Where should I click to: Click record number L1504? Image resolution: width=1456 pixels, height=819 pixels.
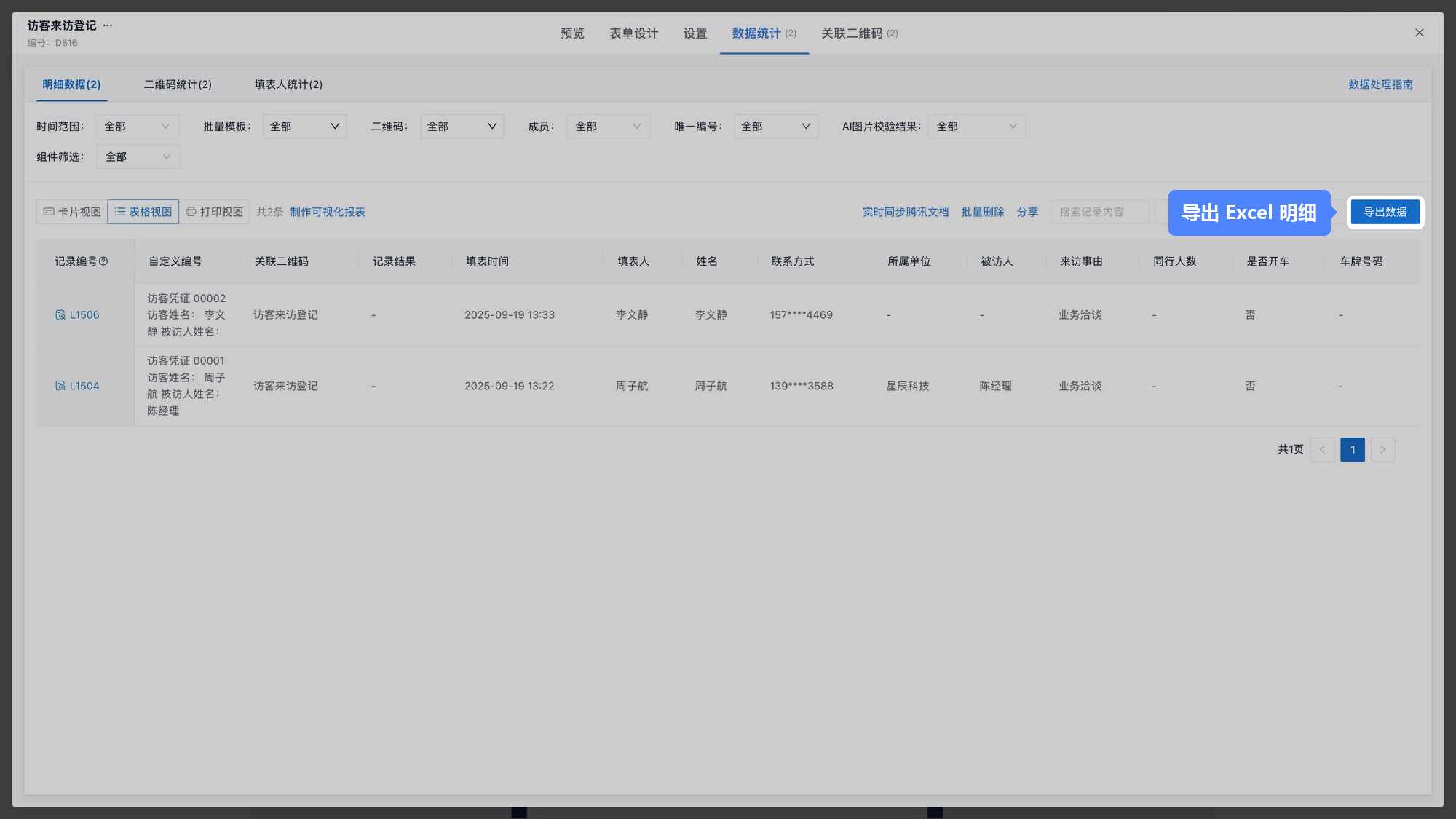[x=84, y=386]
